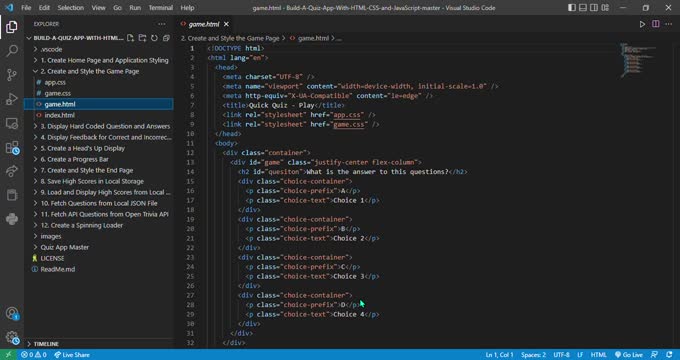The width and height of the screenshot is (680, 360).
Task: Open the Run and Debug view
Action: coord(12,99)
